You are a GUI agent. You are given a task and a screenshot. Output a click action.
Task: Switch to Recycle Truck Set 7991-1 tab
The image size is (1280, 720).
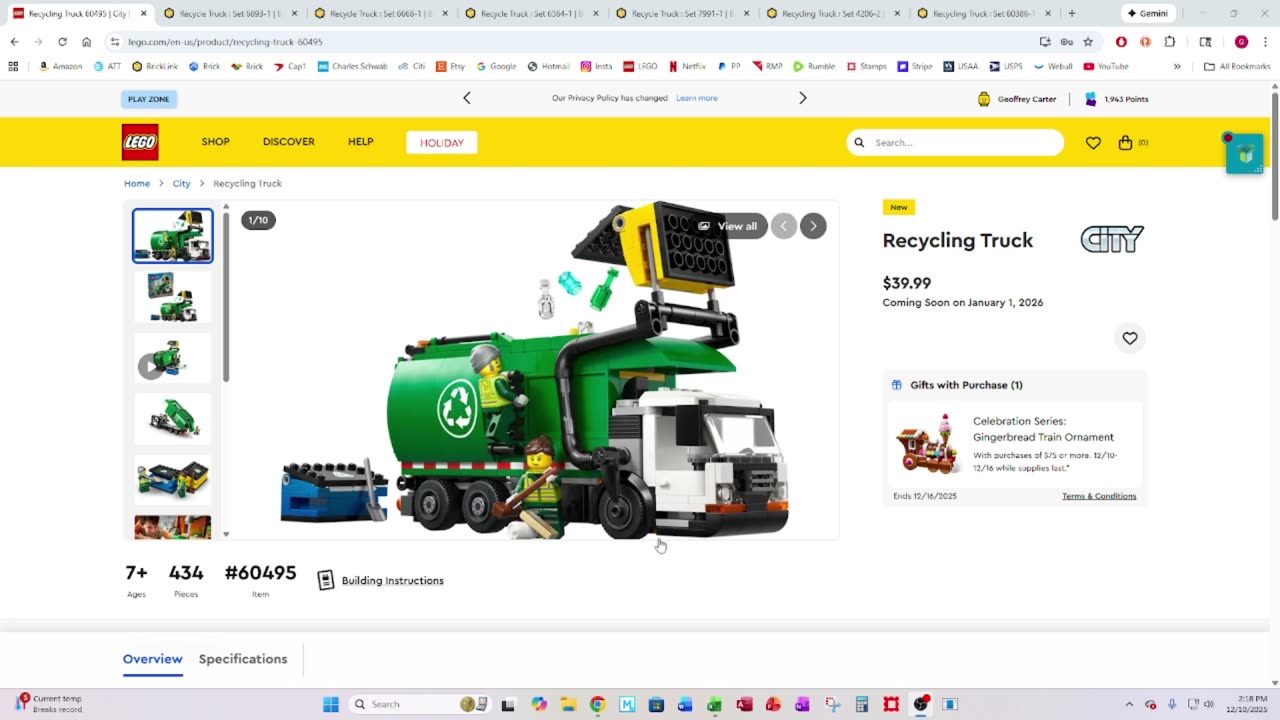click(x=682, y=13)
